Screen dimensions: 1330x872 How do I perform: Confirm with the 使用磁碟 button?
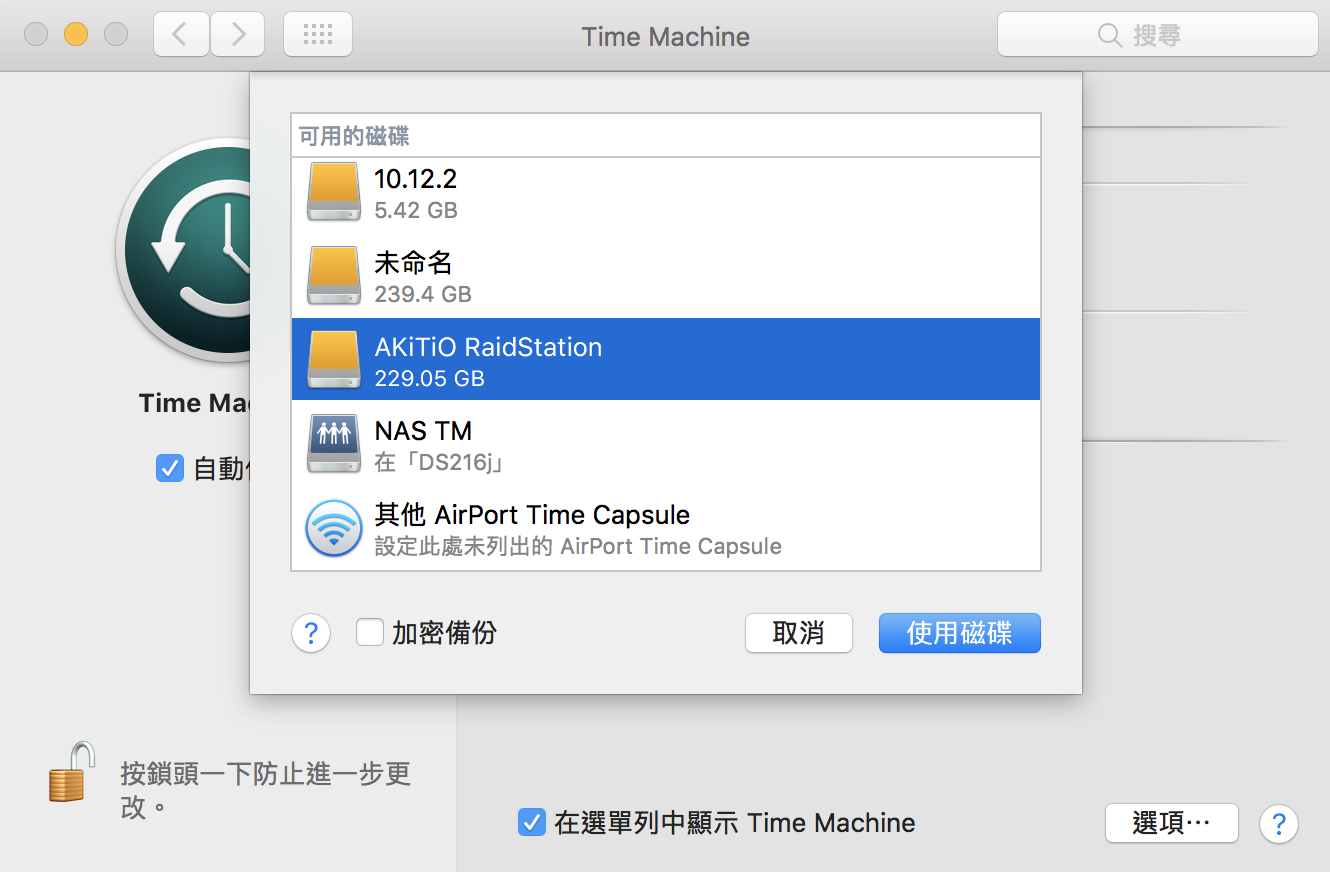tap(959, 633)
